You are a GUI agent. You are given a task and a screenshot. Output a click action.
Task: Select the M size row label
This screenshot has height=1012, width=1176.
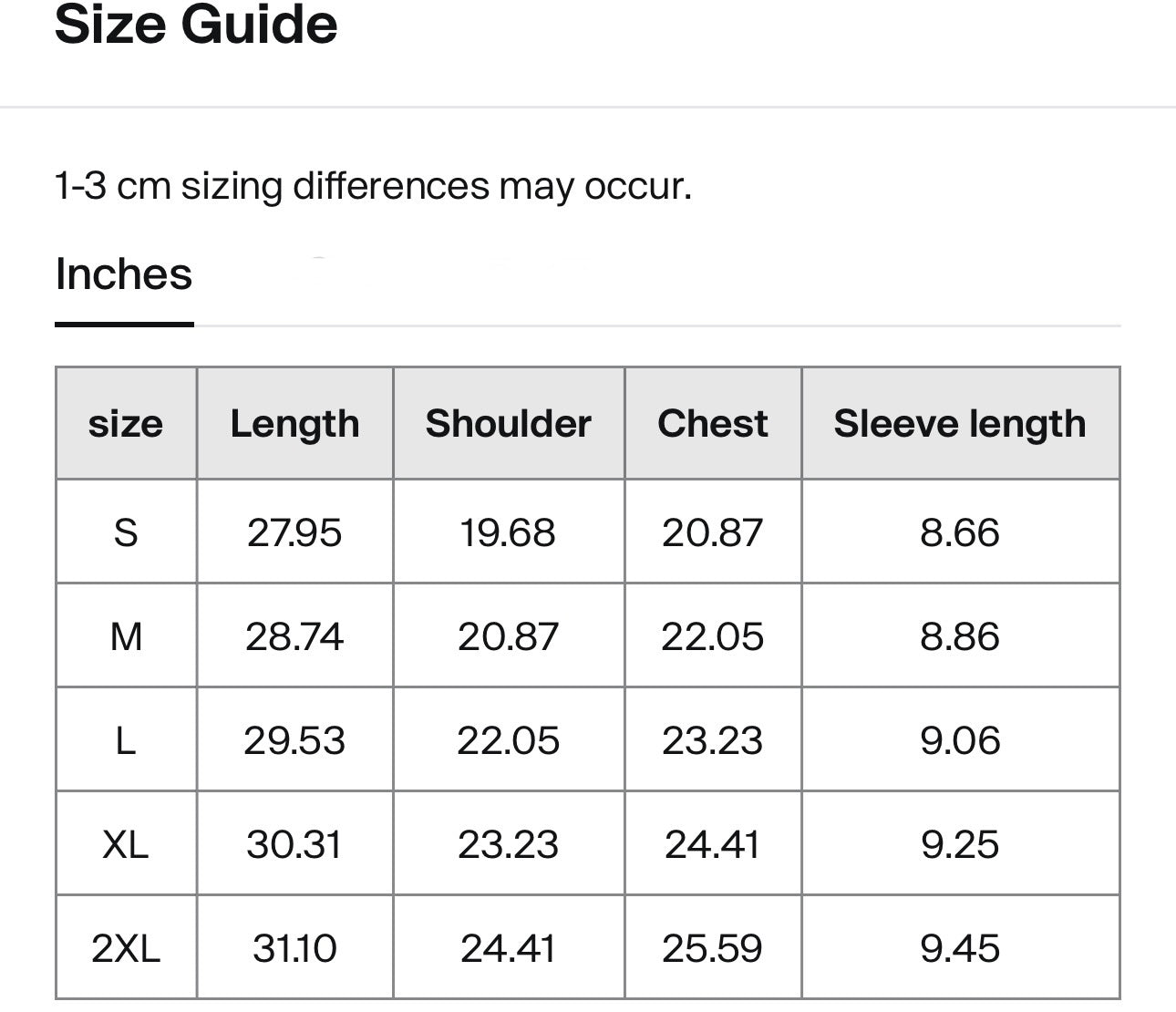click(126, 636)
